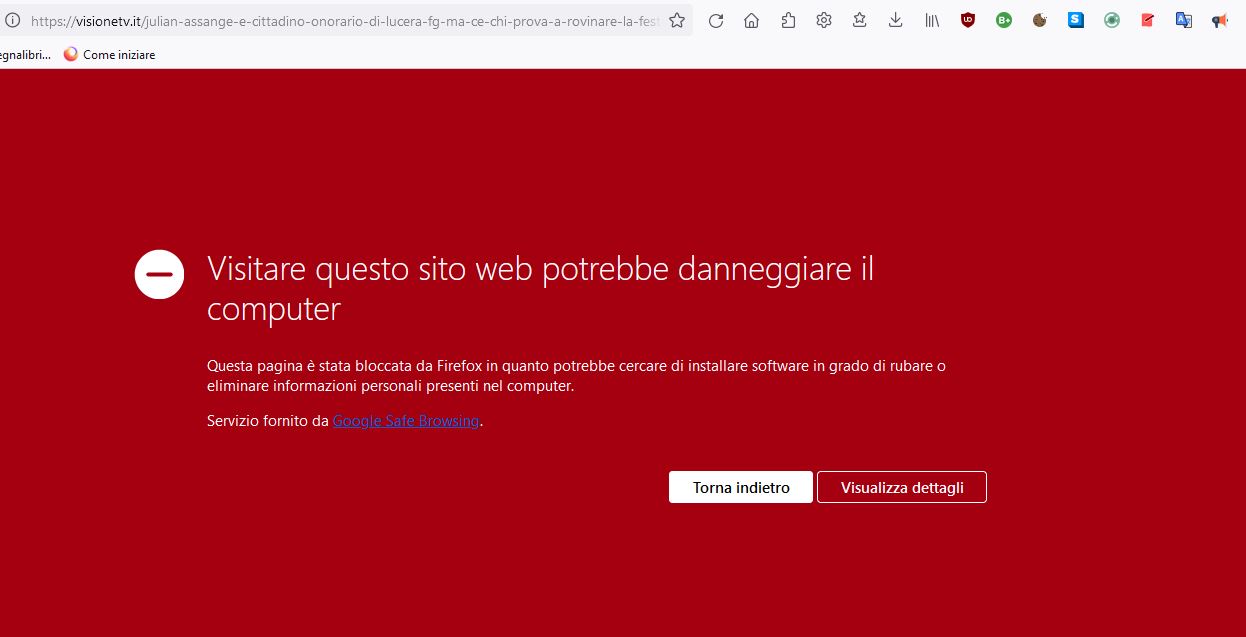The image size is (1246, 637).
Task: Click the site information icon in address bar
Action: point(12,20)
